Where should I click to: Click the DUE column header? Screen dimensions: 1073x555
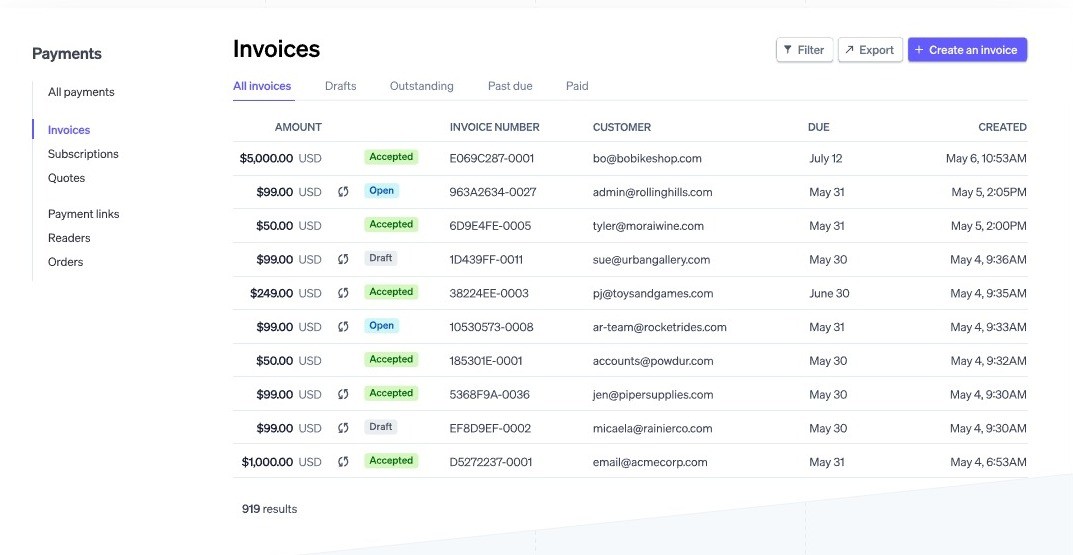818,127
